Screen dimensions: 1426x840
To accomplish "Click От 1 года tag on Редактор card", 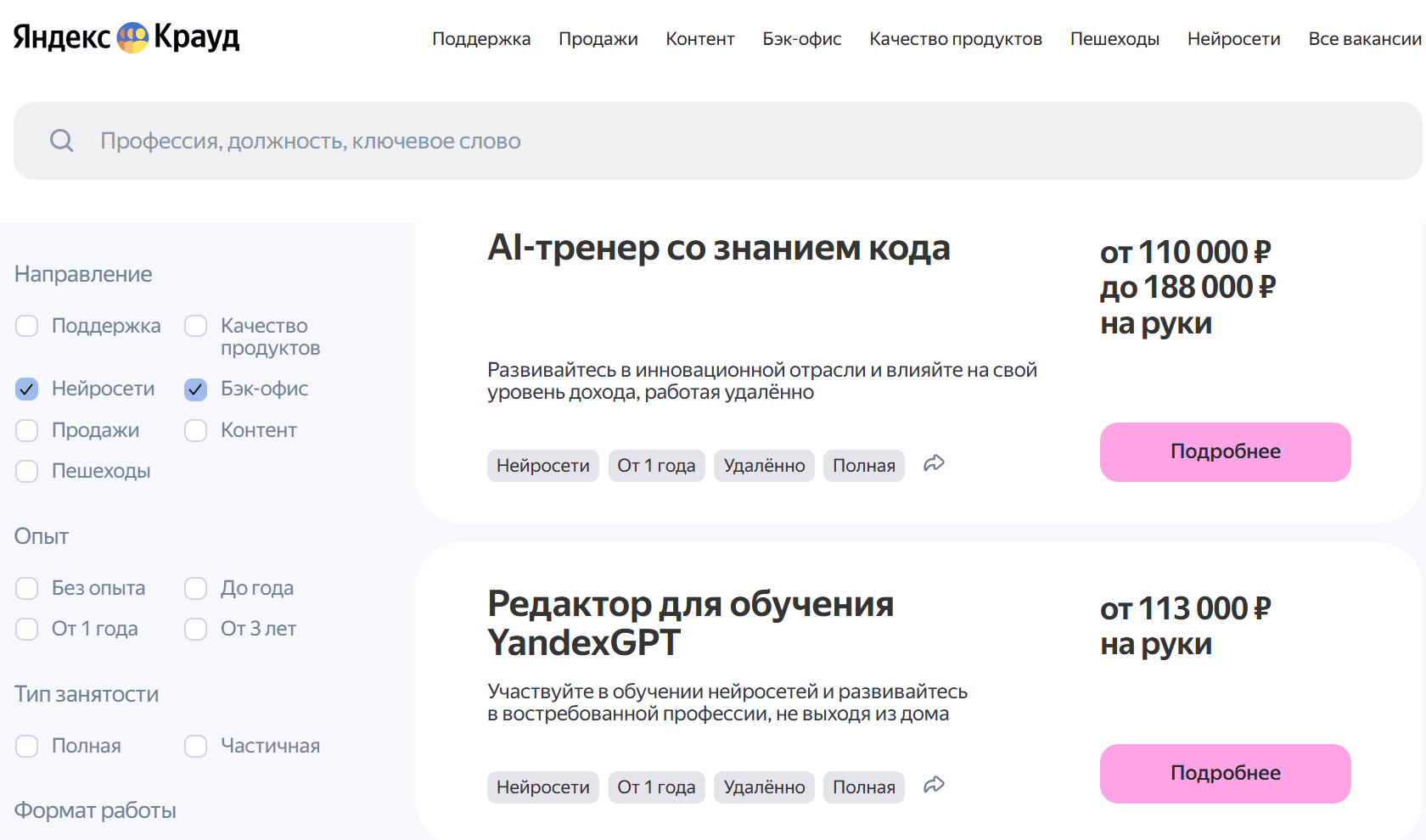I will tap(657, 787).
